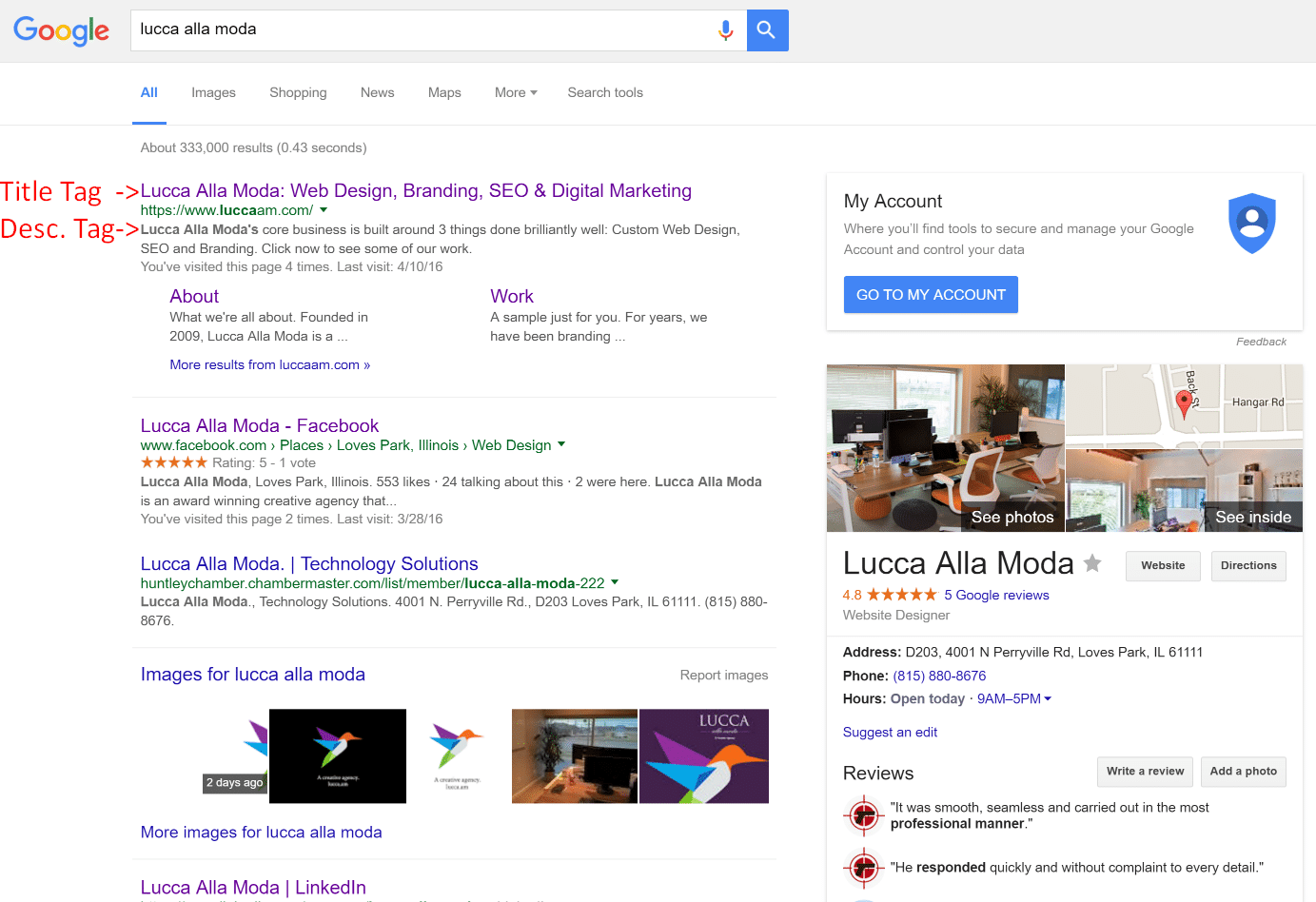Open Lucca Alla Moda: Web Design result title
Image resolution: width=1316 pixels, height=902 pixels.
[x=416, y=190]
